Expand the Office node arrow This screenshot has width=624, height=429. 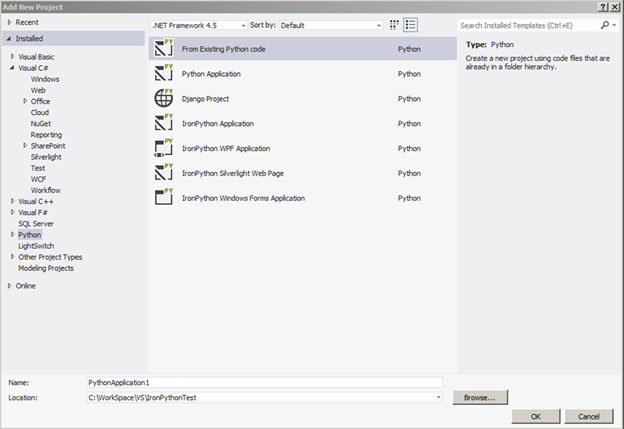tap(25, 101)
